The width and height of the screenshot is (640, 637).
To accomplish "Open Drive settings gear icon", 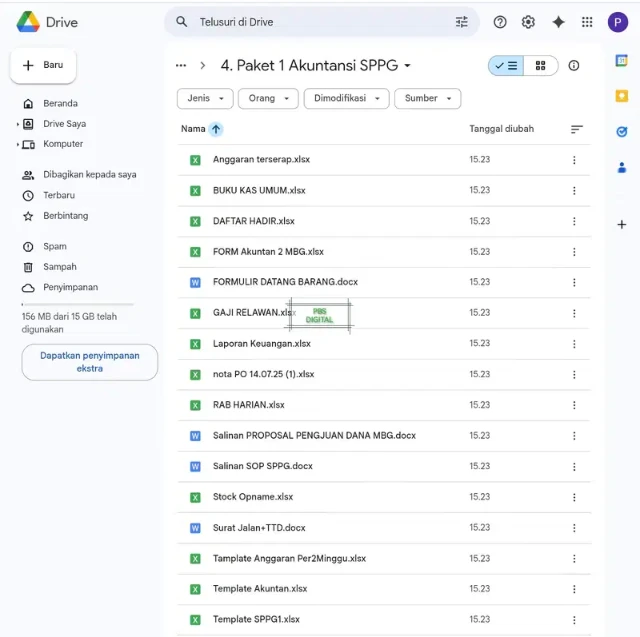I will tap(528, 22).
